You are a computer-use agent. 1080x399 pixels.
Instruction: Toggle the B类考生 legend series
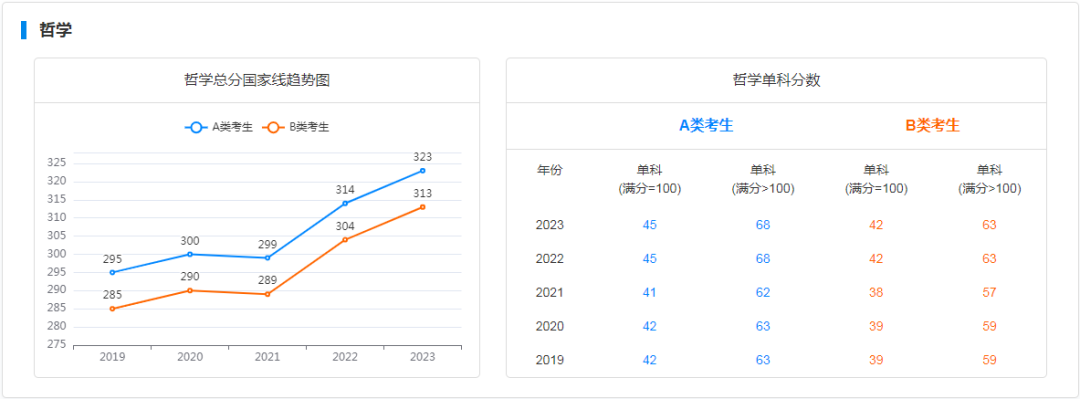click(x=296, y=127)
